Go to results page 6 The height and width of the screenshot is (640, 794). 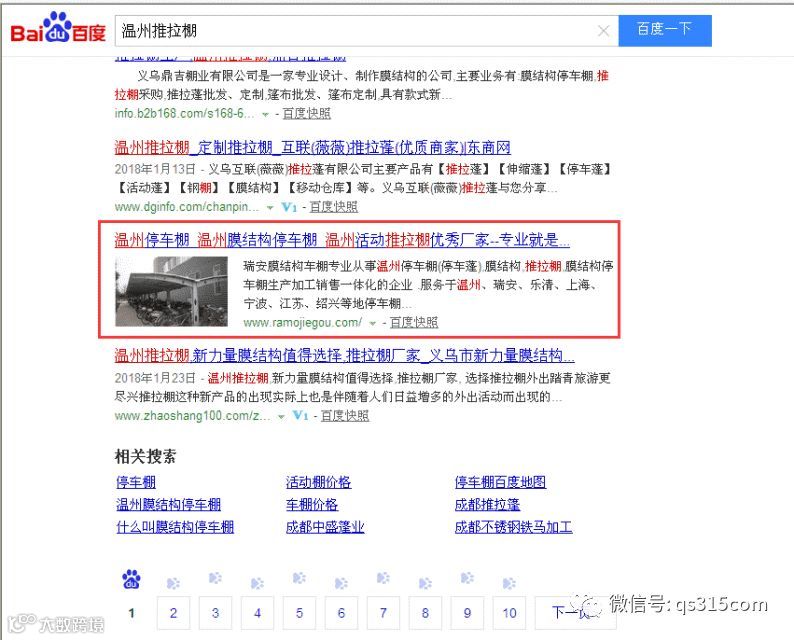click(341, 613)
